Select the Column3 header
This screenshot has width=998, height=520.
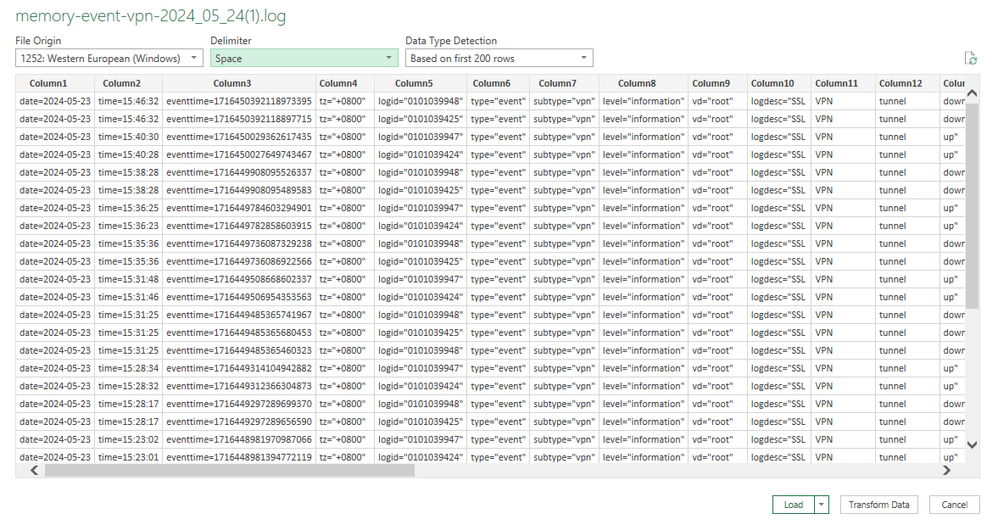point(232,84)
